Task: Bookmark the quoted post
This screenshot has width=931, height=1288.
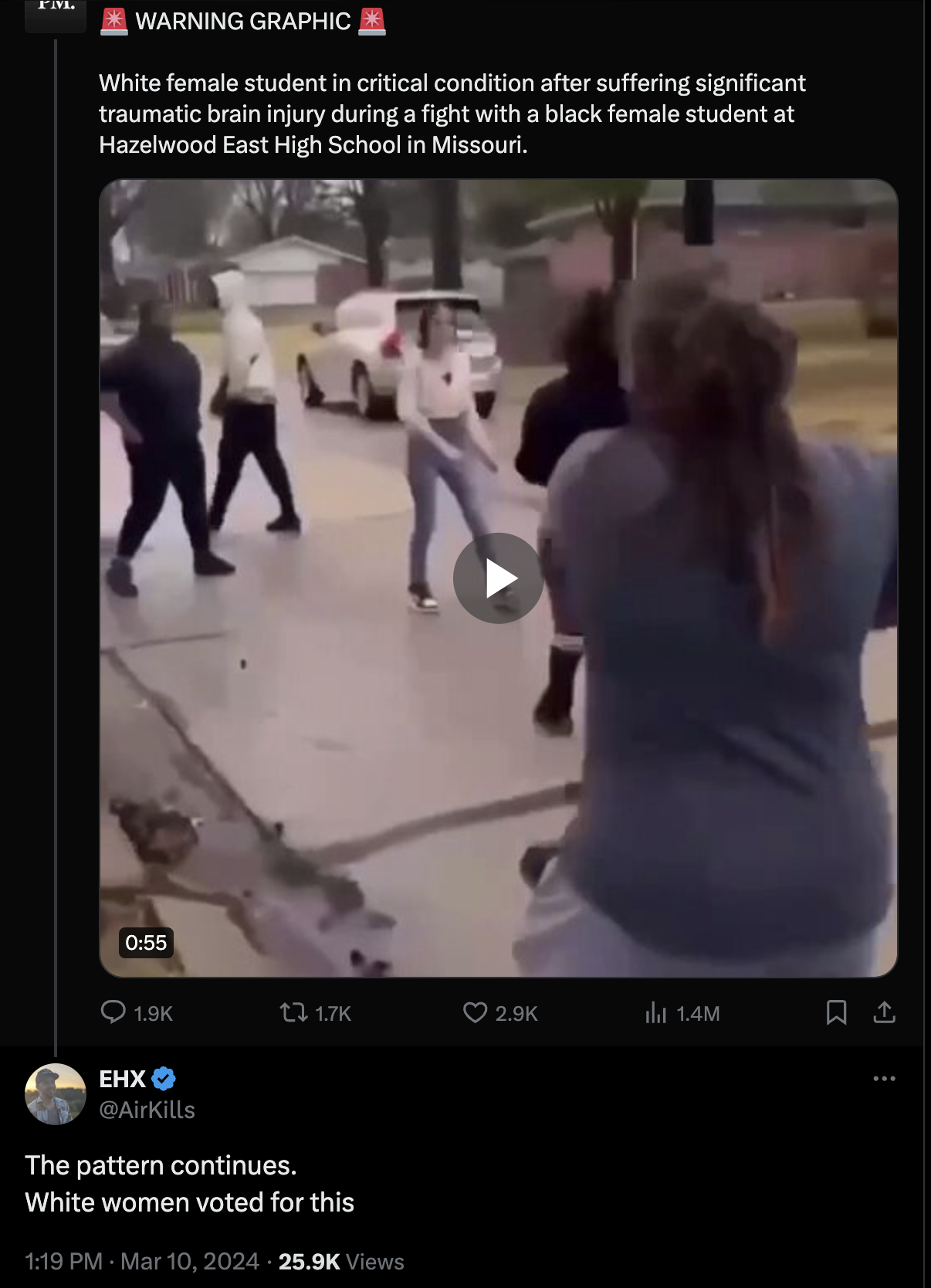Action: [x=836, y=1012]
